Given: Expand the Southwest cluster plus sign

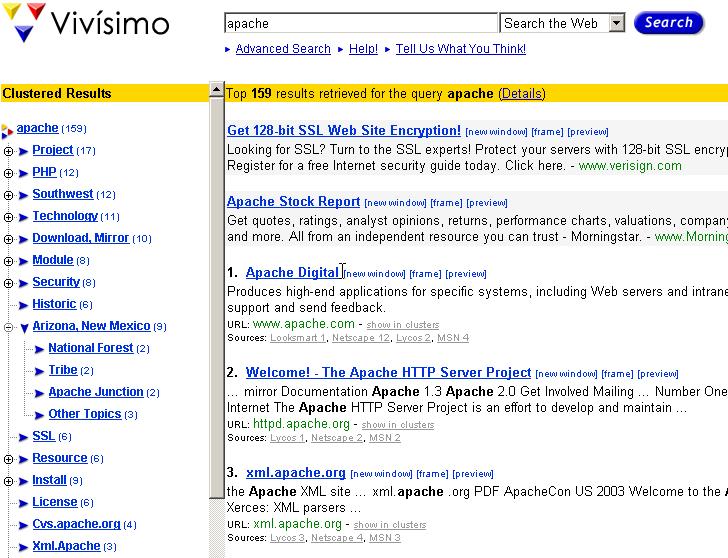Looking at the screenshot, I should (8, 195).
